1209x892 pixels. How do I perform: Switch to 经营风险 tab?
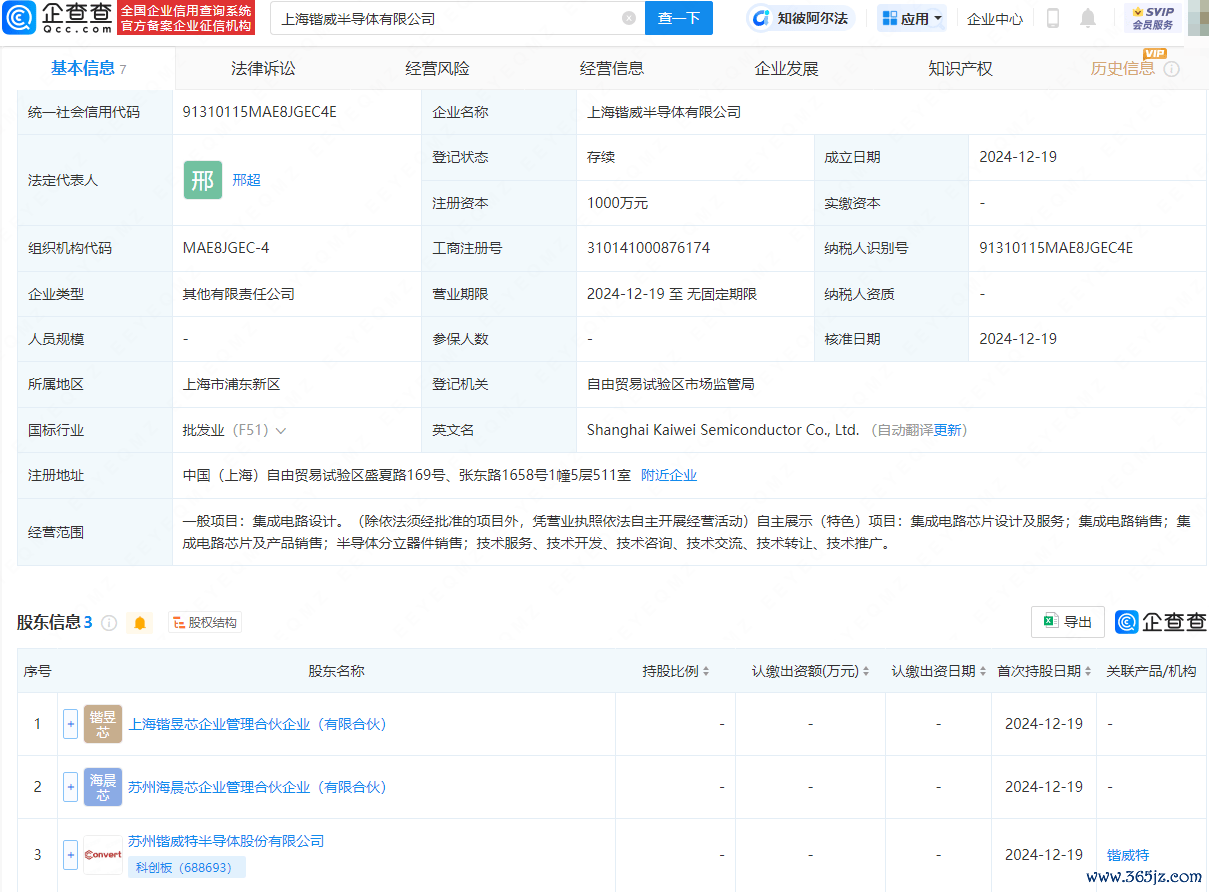pyautogui.click(x=437, y=69)
